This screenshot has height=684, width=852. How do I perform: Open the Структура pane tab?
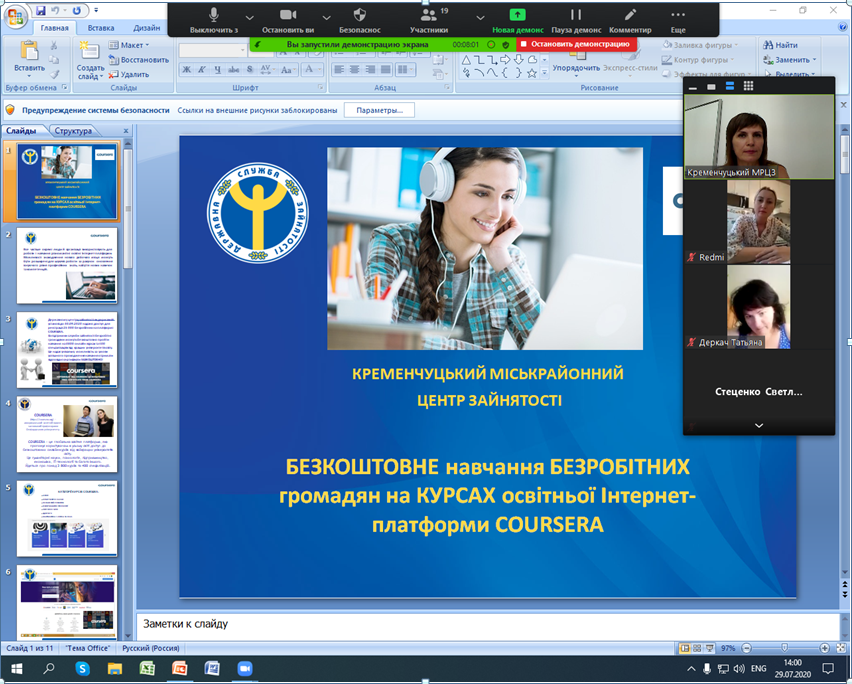click(74, 131)
